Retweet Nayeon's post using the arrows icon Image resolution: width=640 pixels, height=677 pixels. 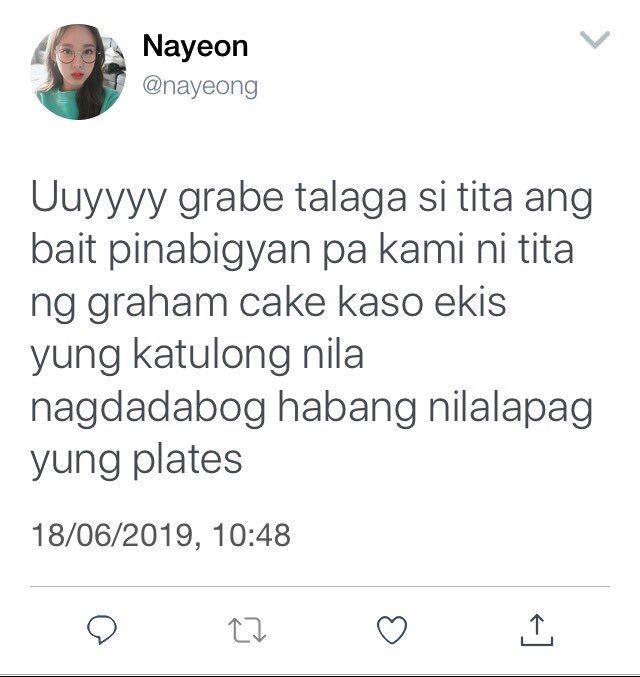click(x=247, y=630)
